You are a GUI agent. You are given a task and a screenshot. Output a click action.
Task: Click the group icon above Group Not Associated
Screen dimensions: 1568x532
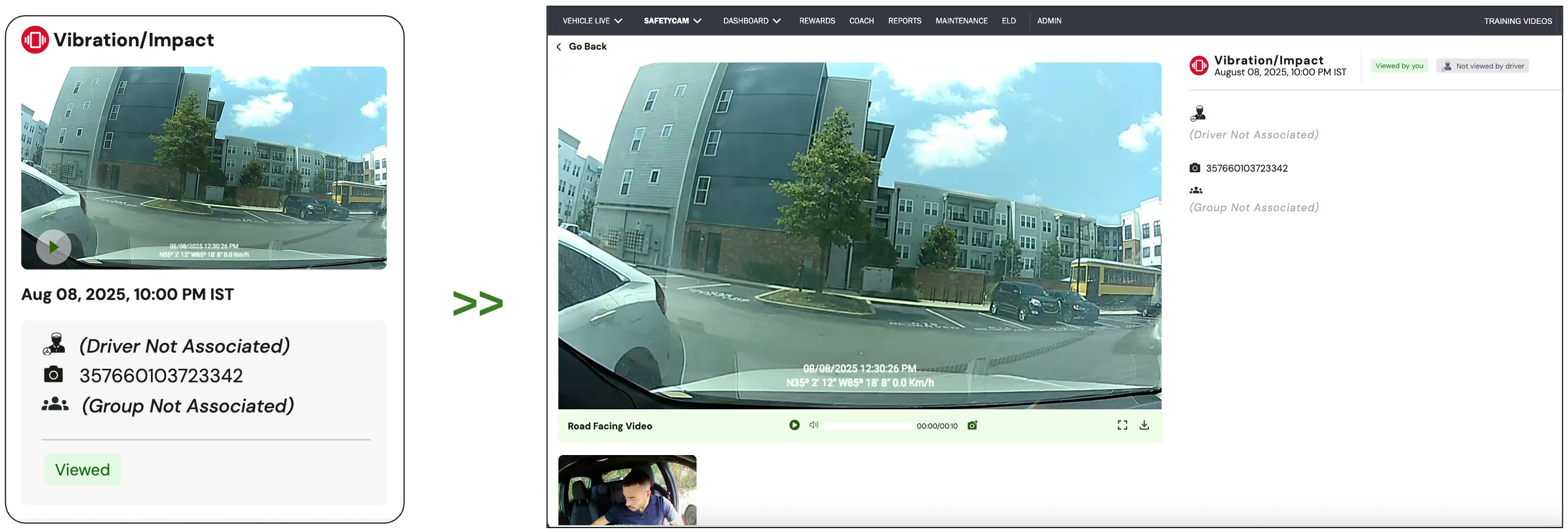click(1195, 190)
